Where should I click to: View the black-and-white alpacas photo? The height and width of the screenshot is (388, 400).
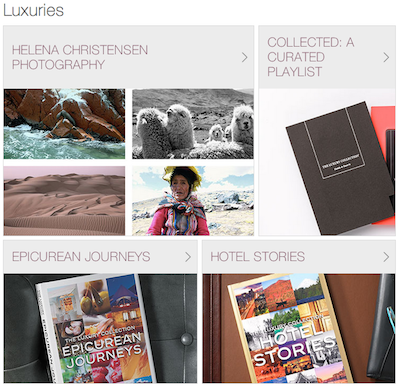click(193, 124)
